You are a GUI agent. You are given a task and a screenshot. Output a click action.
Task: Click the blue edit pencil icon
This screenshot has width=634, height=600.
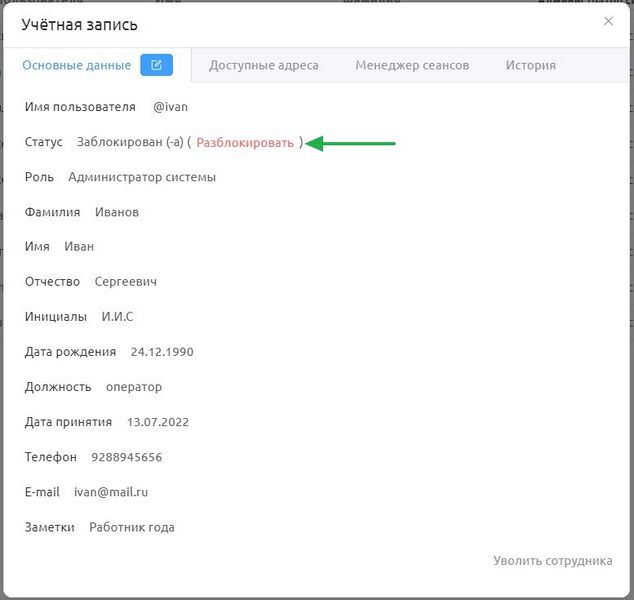pyautogui.click(x=156, y=65)
